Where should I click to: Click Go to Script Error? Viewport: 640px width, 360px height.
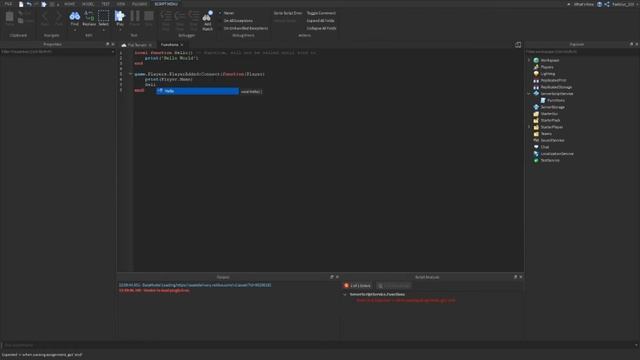coord(288,13)
